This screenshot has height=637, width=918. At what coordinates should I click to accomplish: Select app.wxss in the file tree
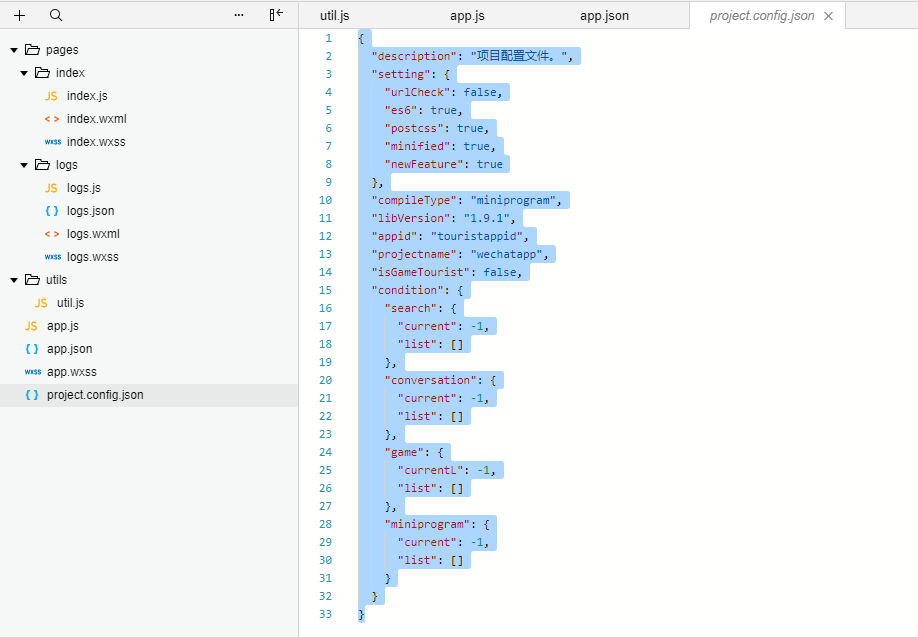click(72, 372)
